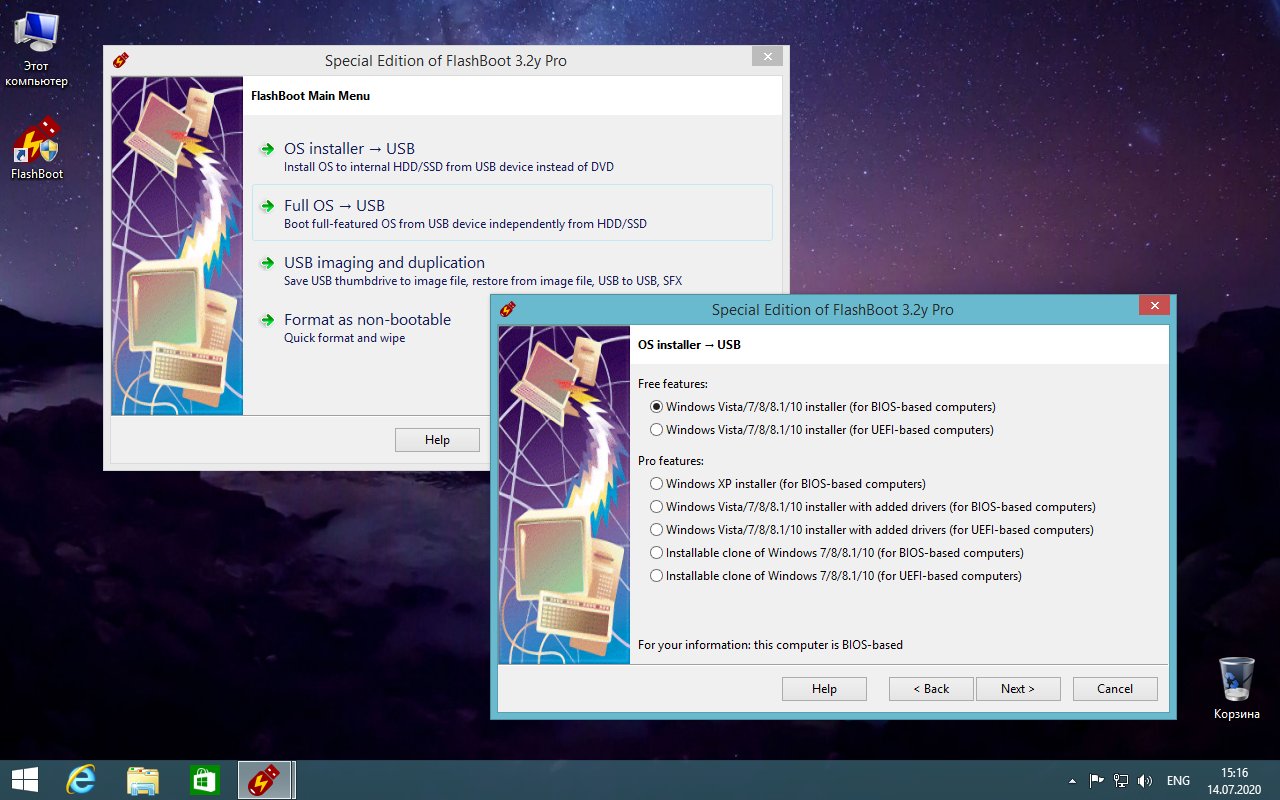1280x800 pixels.
Task: Close the FlashBoot main menu window
Action: point(767,57)
